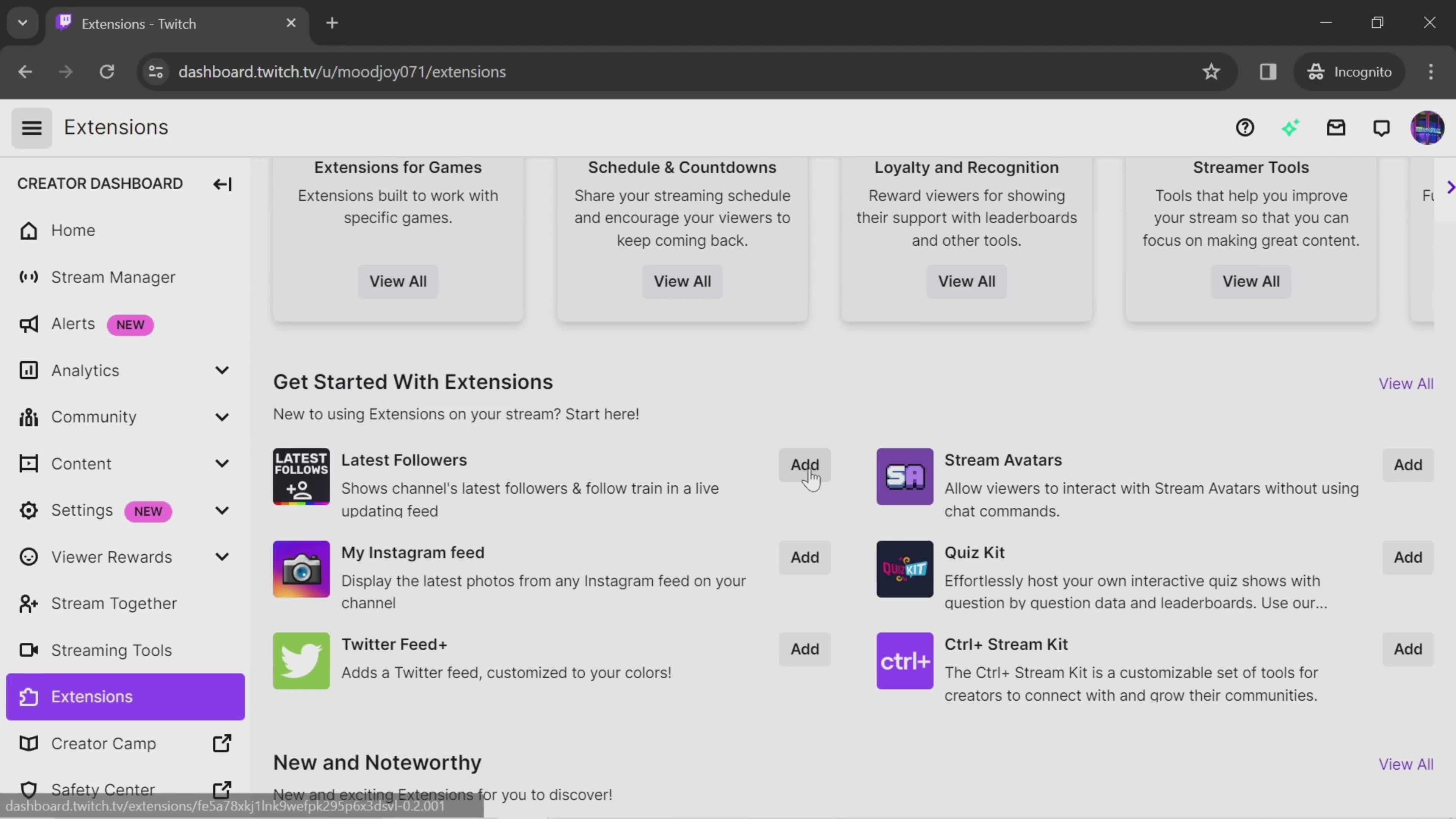This screenshot has width=1456, height=819.
Task: View All New and Noteworthy extensions
Action: (x=1406, y=764)
